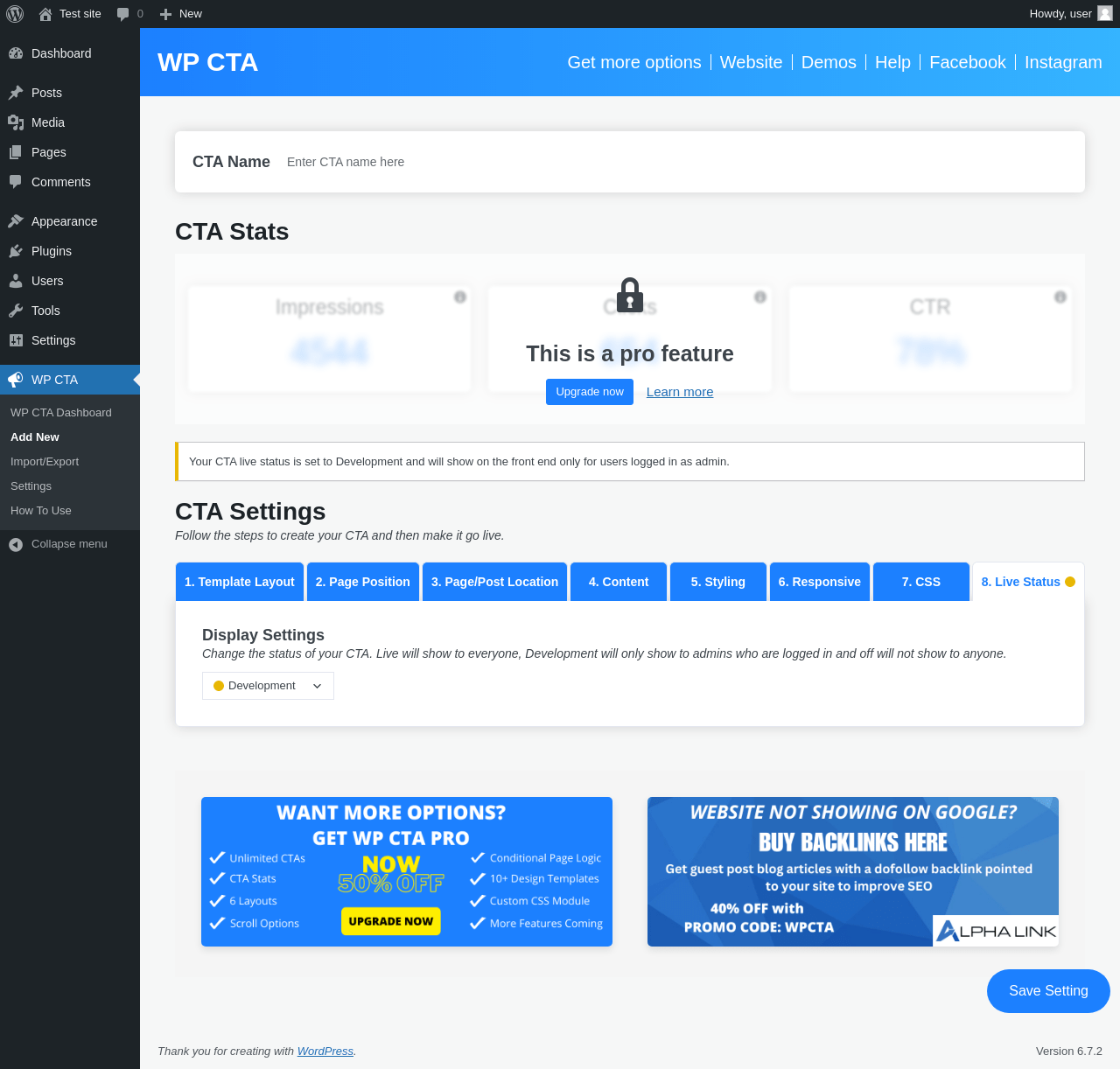This screenshot has width=1120, height=1069.
Task: Click the WP CTA megaphone icon
Action: tap(16, 380)
